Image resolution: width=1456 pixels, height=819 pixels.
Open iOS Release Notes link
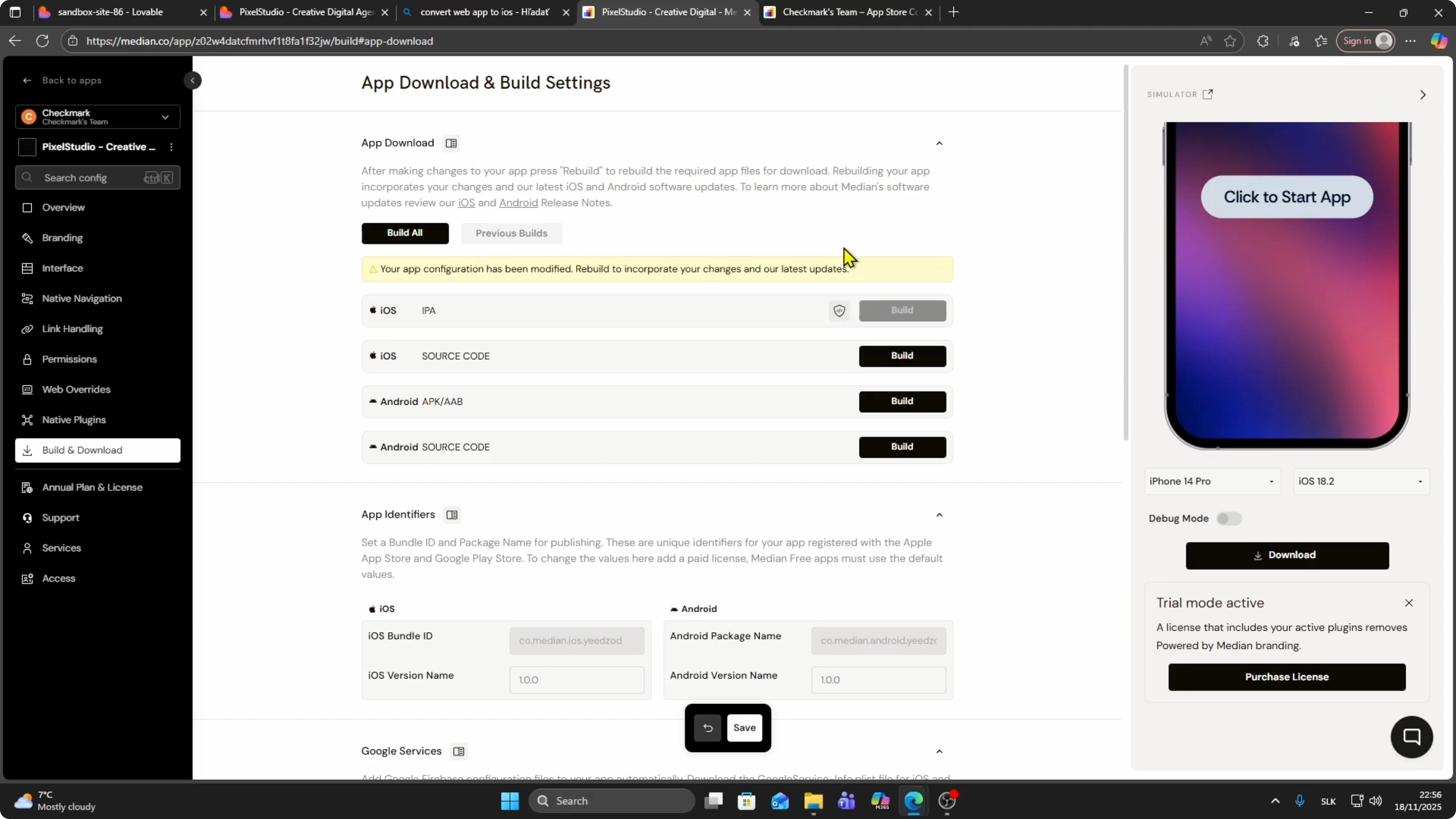(466, 203)
